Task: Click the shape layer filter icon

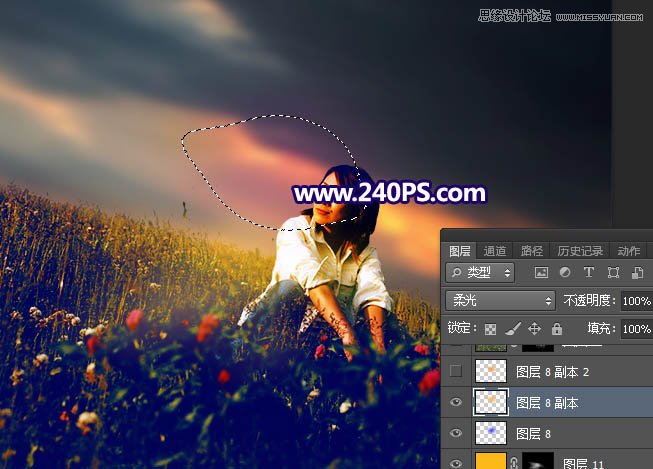Action: click(612, 272)
